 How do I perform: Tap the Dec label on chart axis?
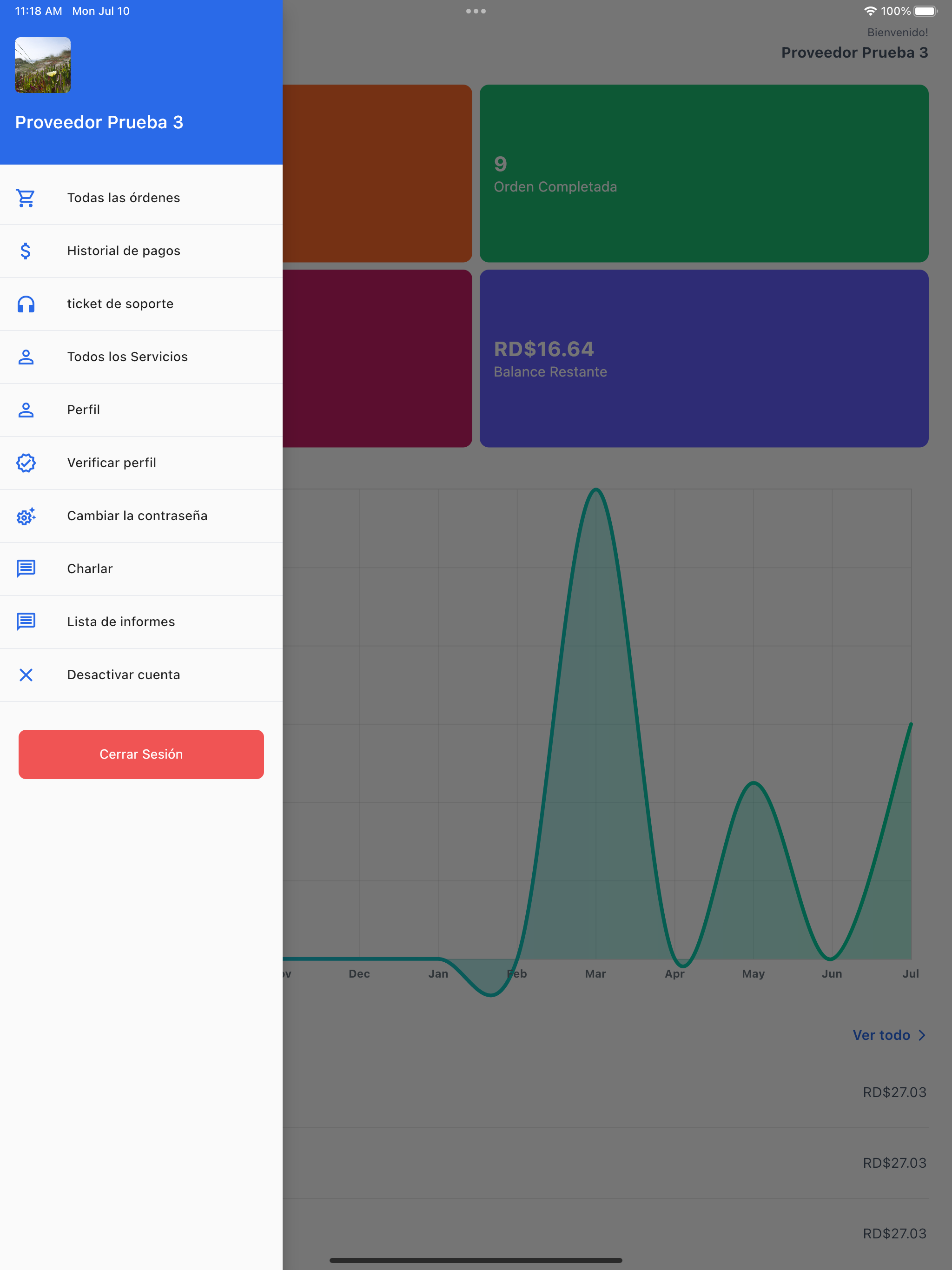tap(359, 974)
